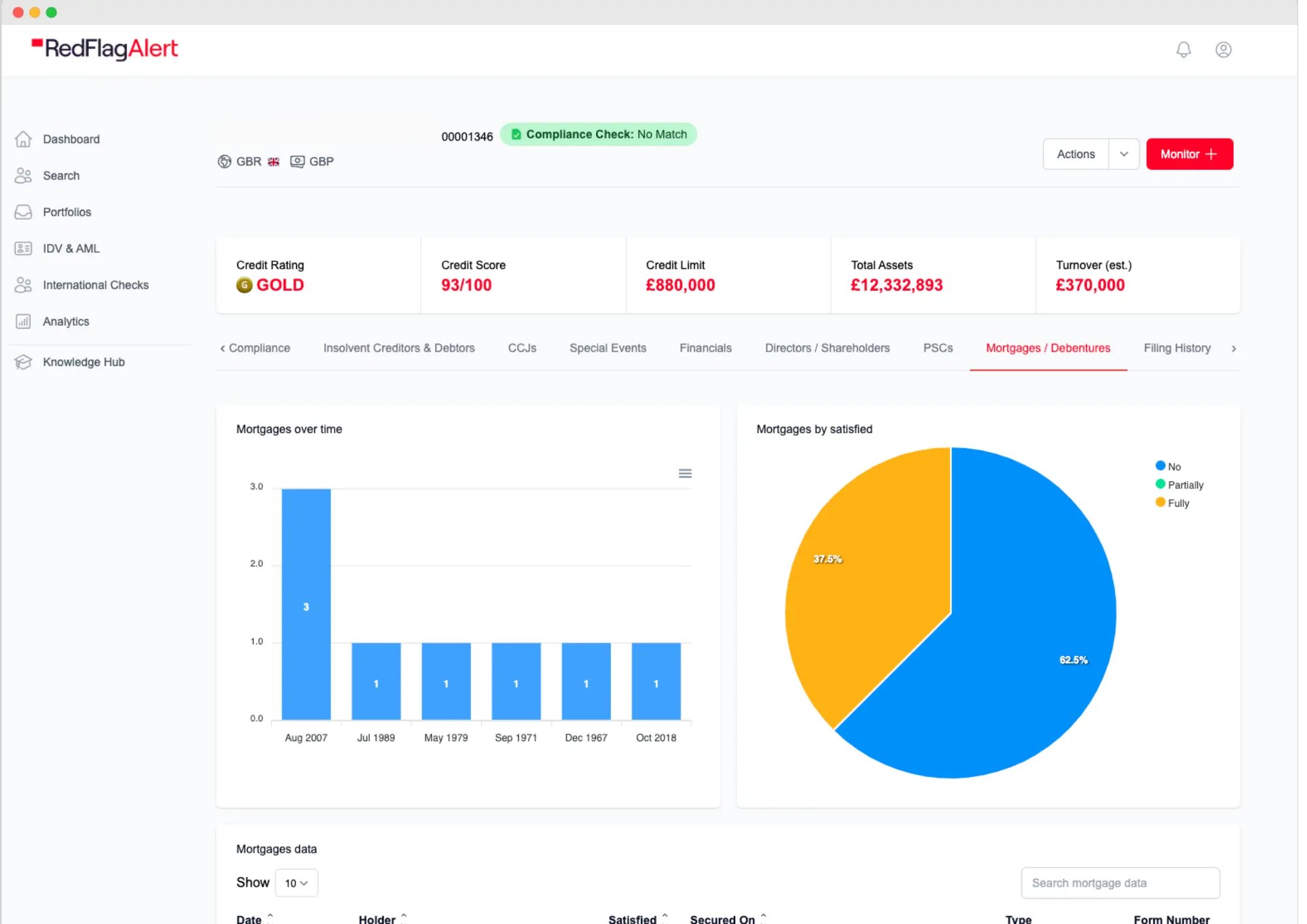Click the currency icon beside GBP
Screen dimensions: 1307x924
(x=297, y=161)
